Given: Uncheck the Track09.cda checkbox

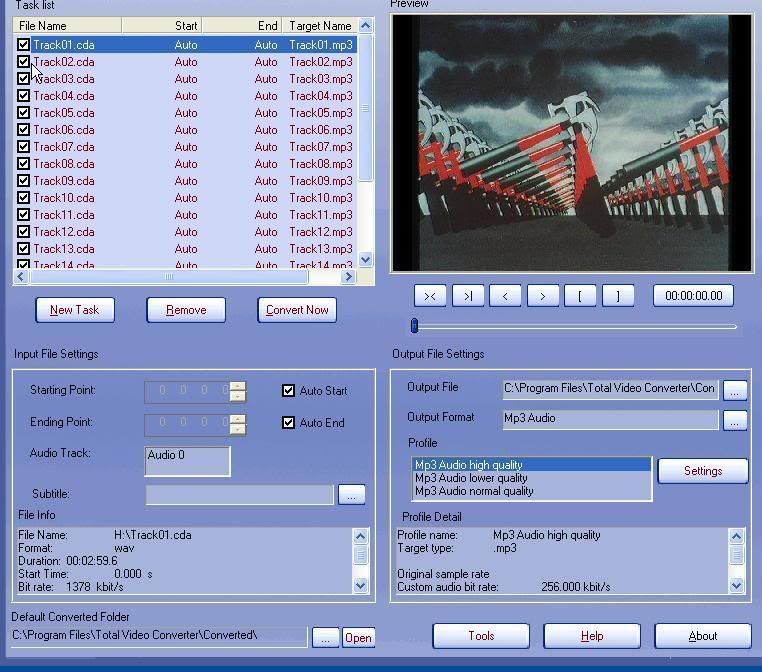Looking at the screenshot, I should click(23, 181).
